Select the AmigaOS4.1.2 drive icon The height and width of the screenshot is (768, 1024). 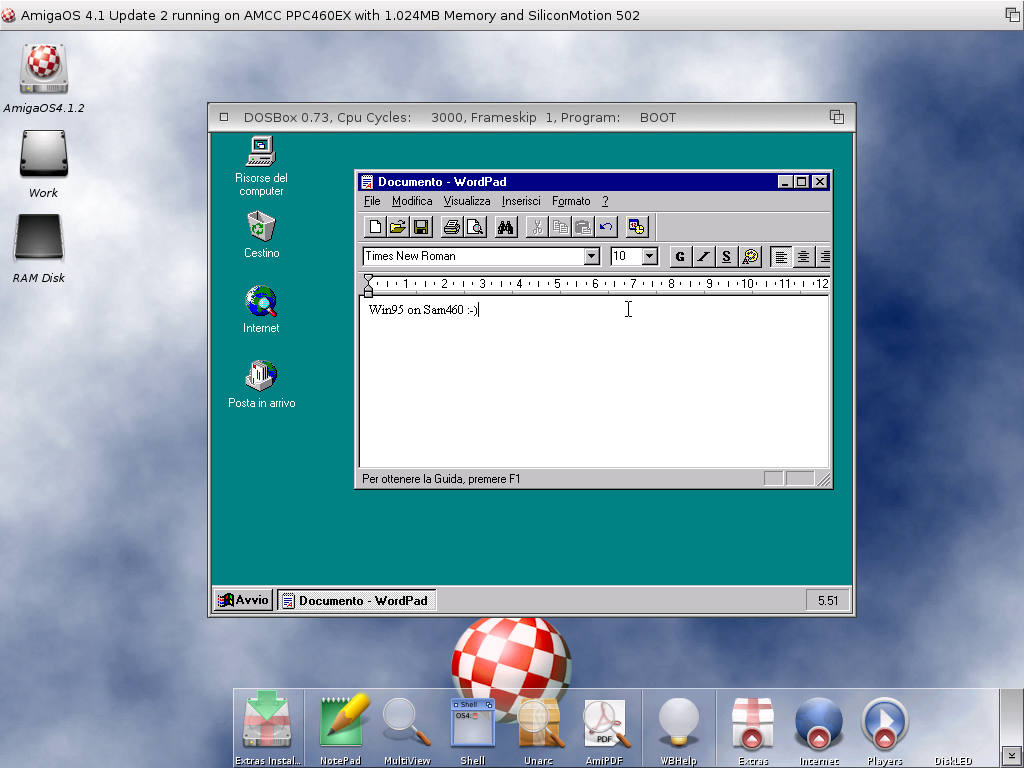coord(44,78)
